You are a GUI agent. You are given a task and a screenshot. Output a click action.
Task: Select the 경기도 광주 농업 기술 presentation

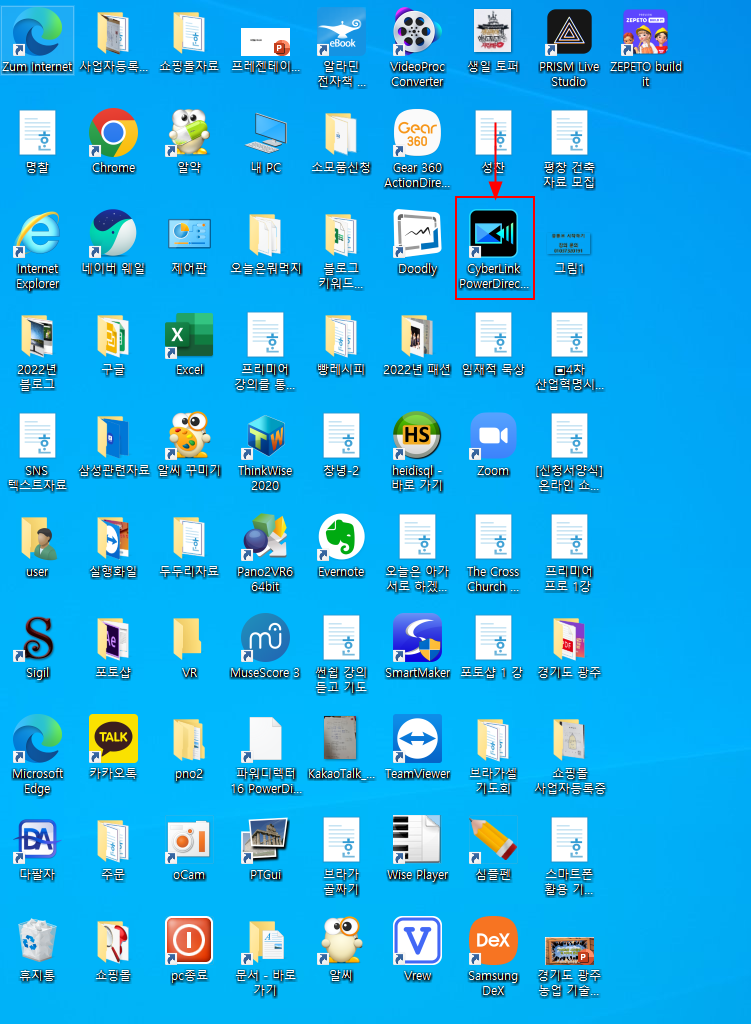[569, 950]
